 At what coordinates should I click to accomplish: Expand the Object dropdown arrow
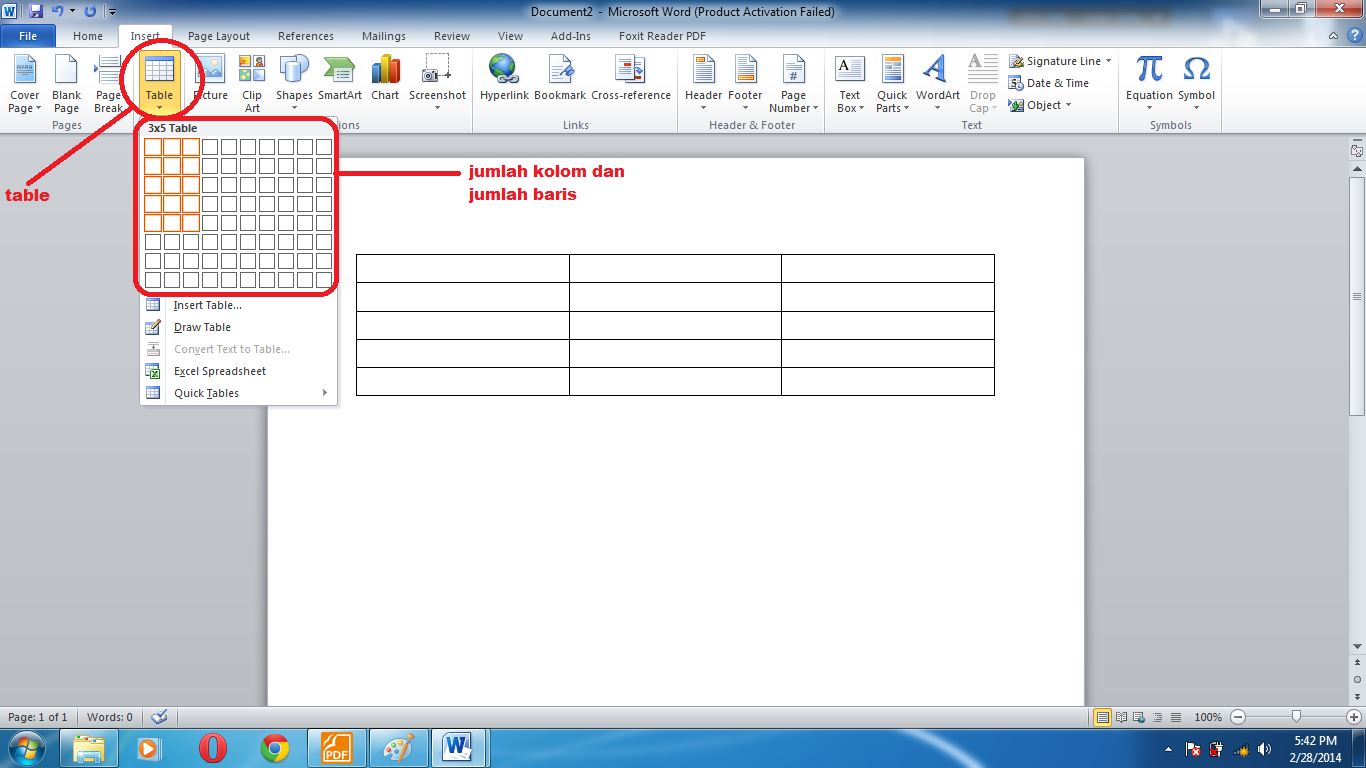[x=1068, y=105]
